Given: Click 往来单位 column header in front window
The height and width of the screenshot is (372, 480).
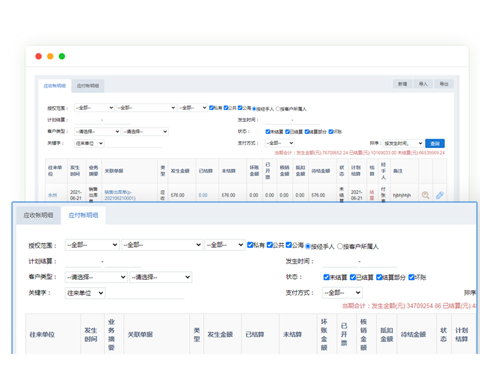Looking at the screenshot, I should (x=42, y=334).
